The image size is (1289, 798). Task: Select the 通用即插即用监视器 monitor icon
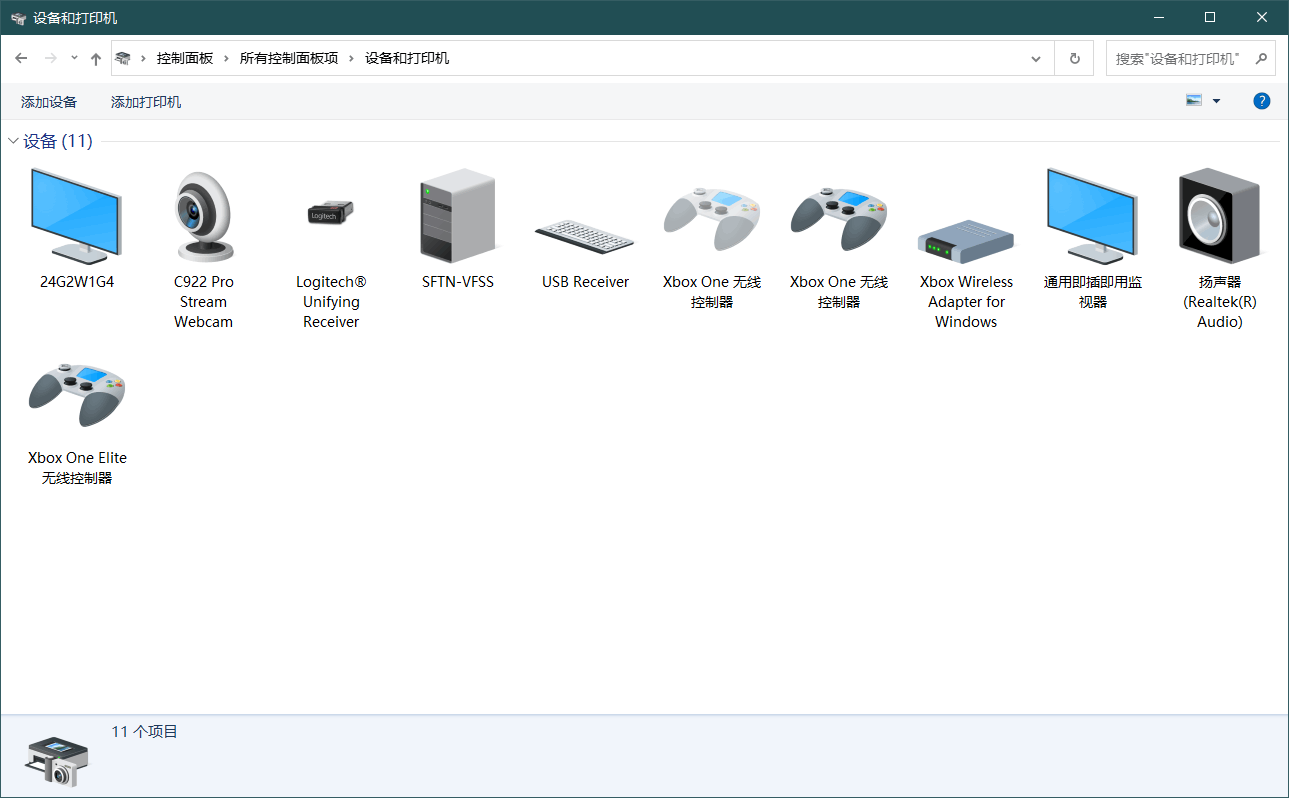1093,216
